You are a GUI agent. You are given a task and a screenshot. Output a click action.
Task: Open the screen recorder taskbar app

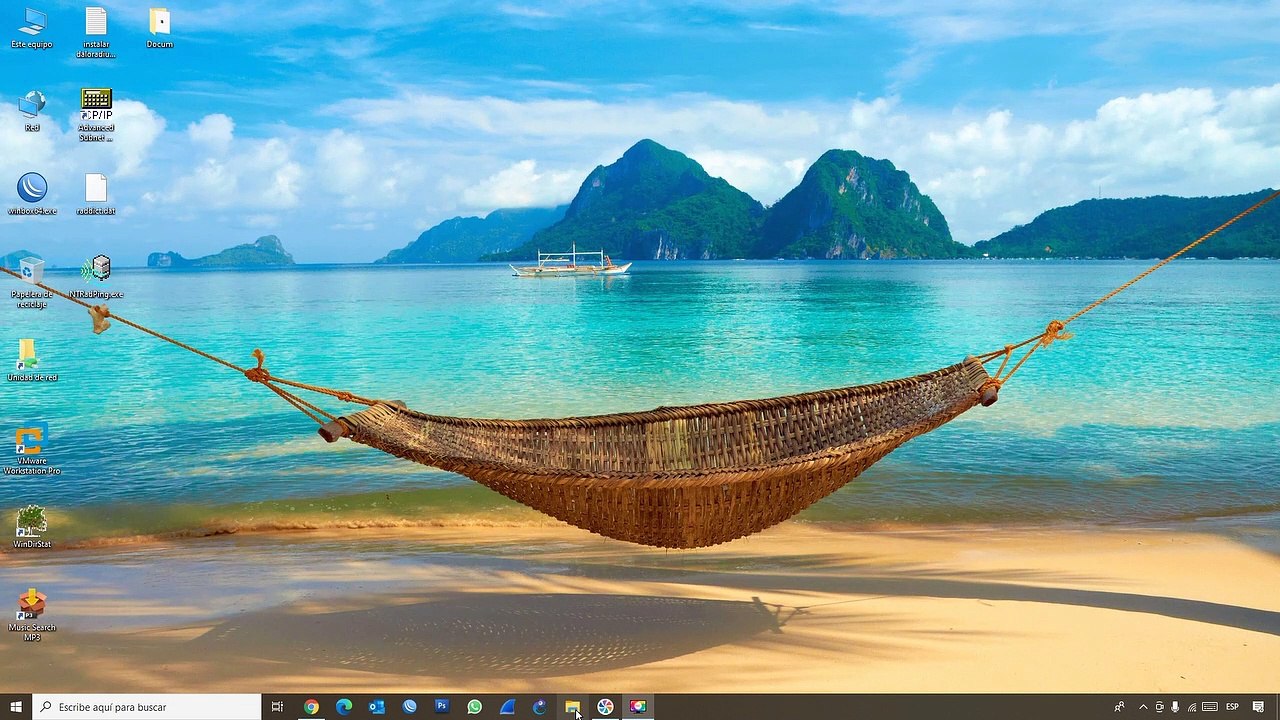coord(638,707)
